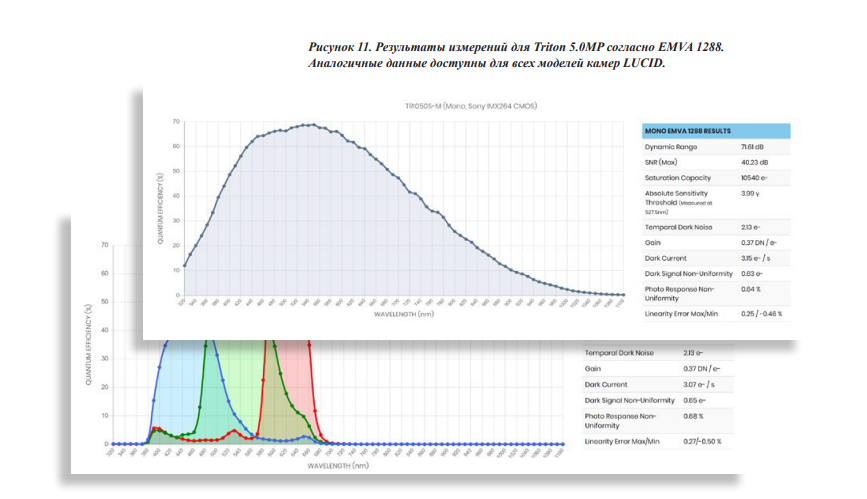The image size is (867, 499).
Task: Click "WAVELENGTH (nm)" axis label of mono chart
Action: (x=404, y=314)
